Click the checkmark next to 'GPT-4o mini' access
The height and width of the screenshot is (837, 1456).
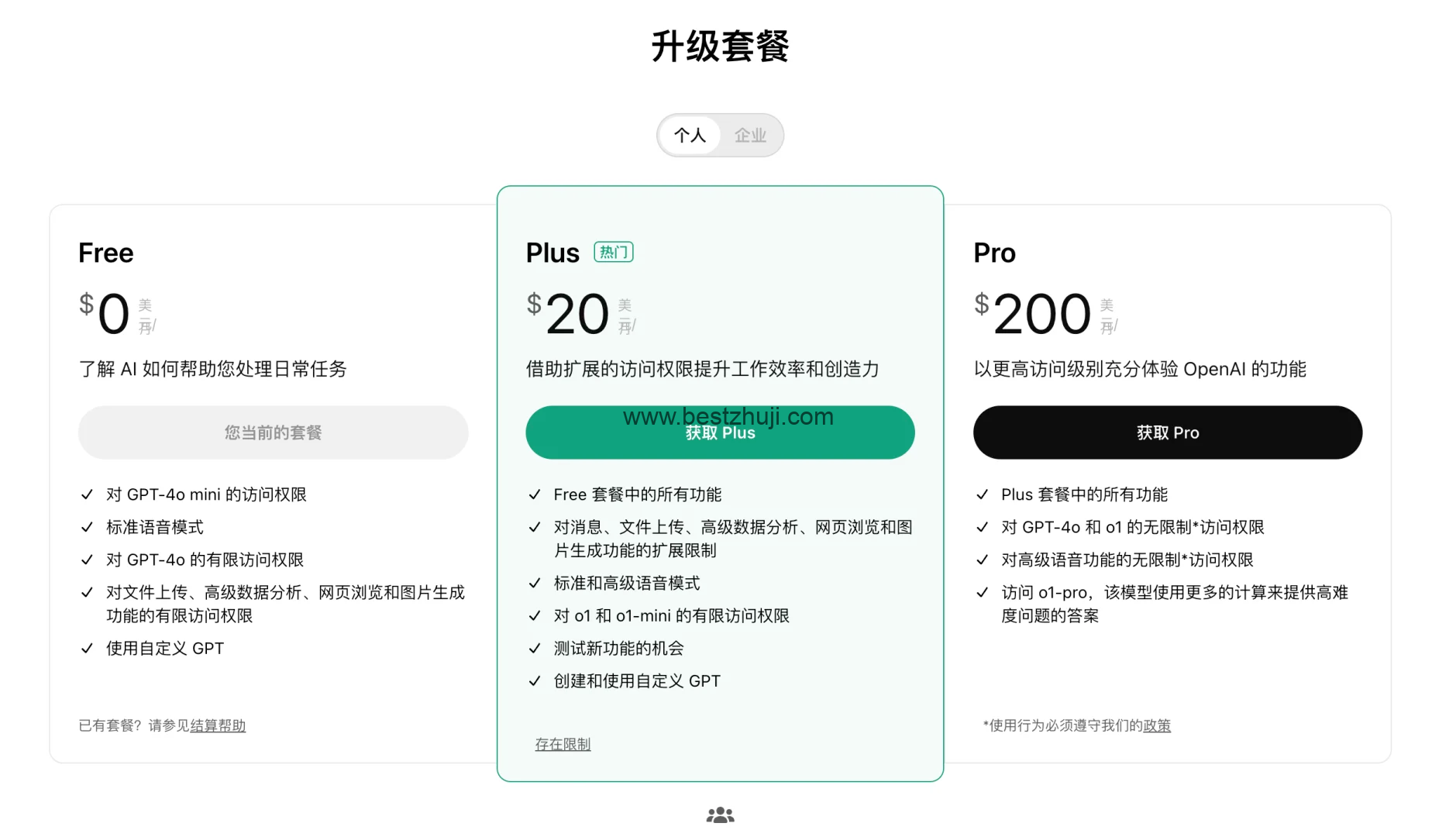87,494
